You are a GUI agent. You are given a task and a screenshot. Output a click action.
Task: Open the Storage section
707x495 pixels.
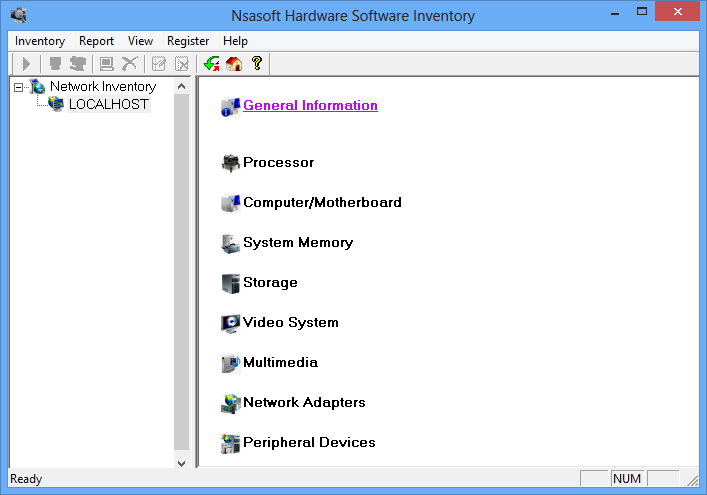pos(270,283)
